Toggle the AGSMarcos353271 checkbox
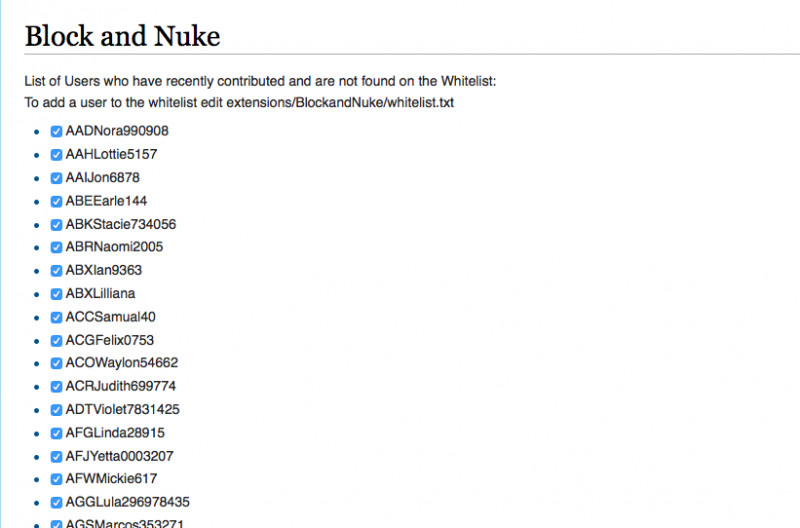 click(x=57, y=524)
